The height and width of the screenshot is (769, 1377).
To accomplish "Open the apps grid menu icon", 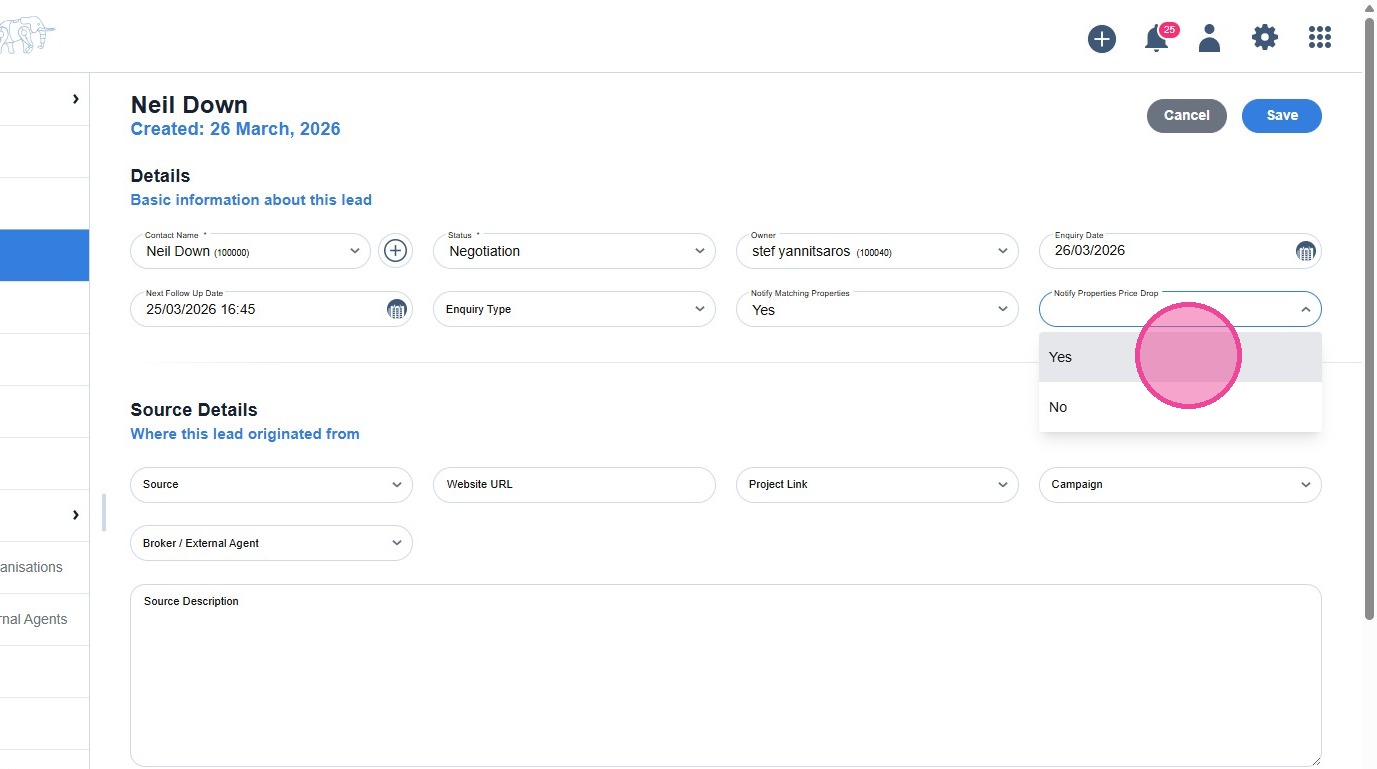I will 1319,38.
